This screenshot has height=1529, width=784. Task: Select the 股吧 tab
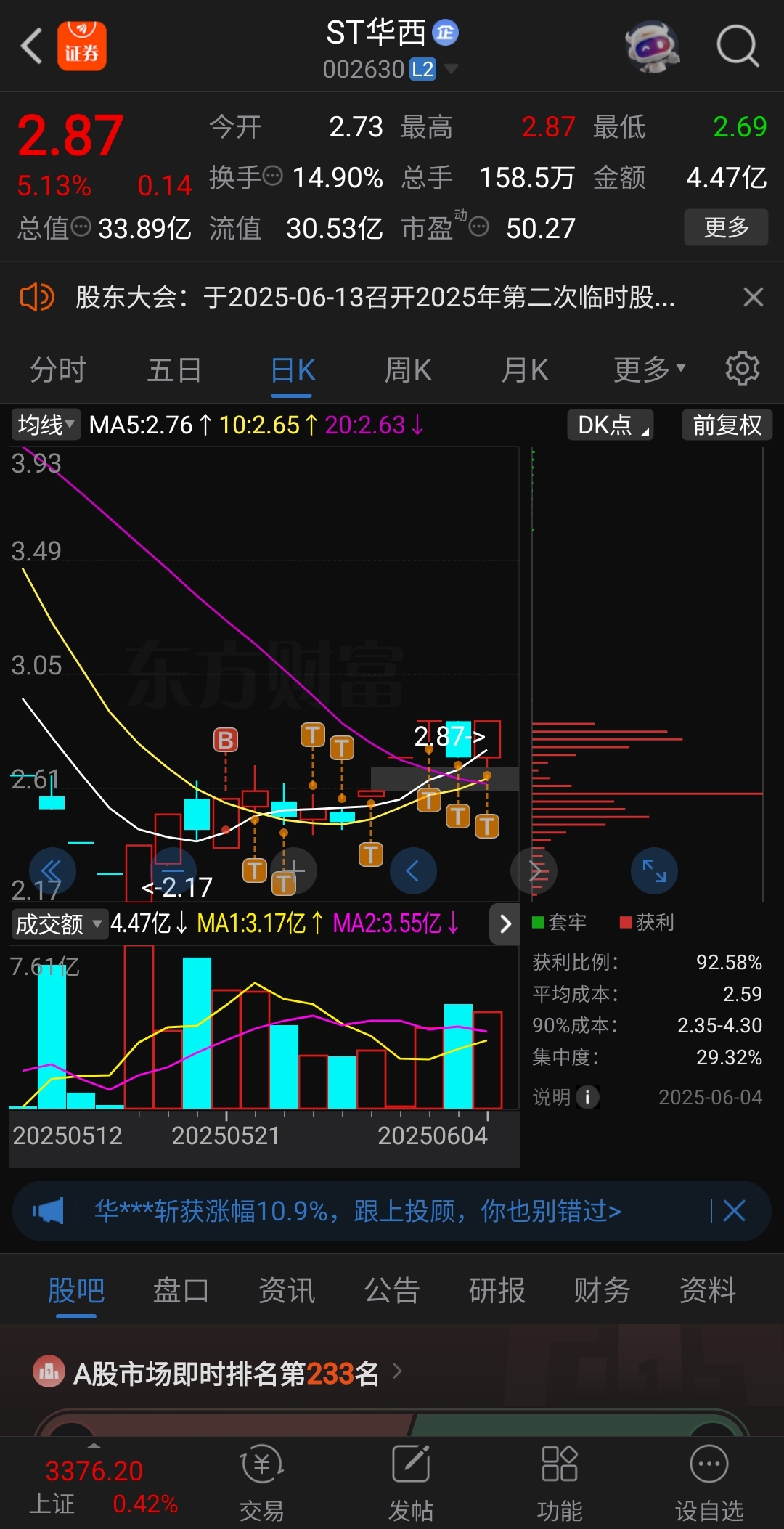(x=76, y=1290)
